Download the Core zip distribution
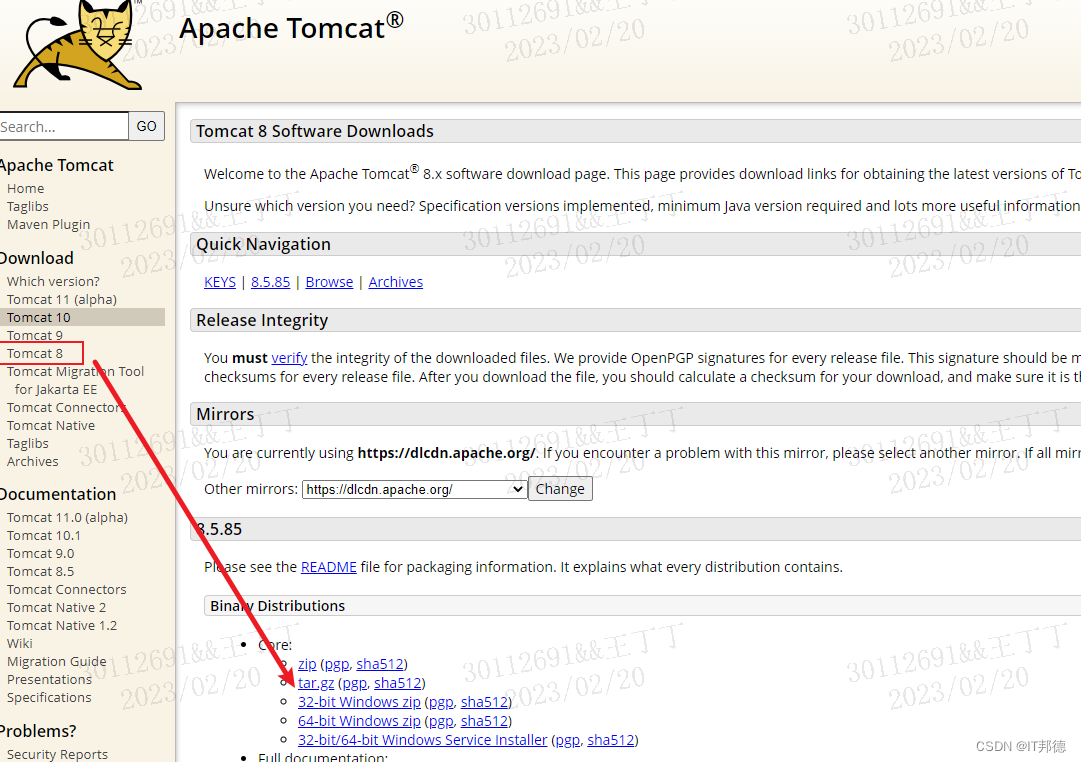 (x=307, y=664)
